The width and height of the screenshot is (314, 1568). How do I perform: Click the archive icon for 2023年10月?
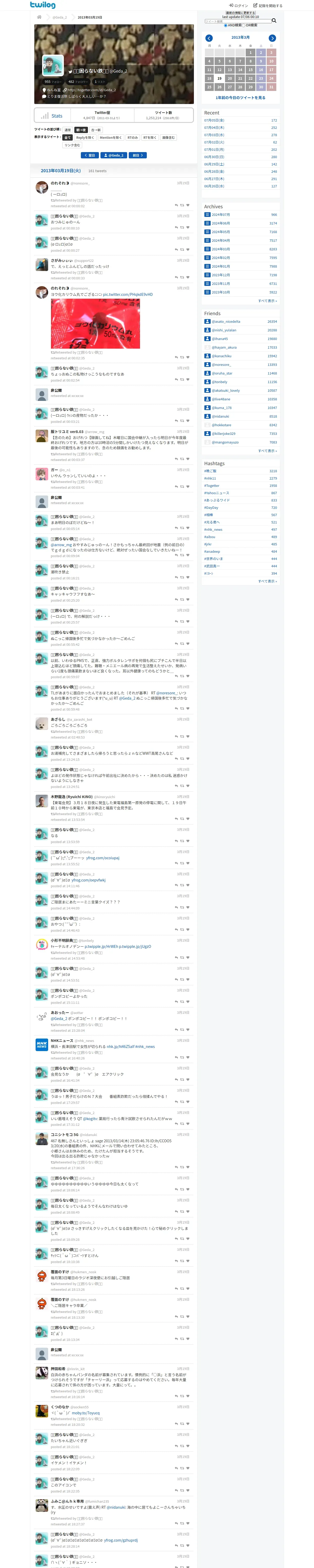207,292
